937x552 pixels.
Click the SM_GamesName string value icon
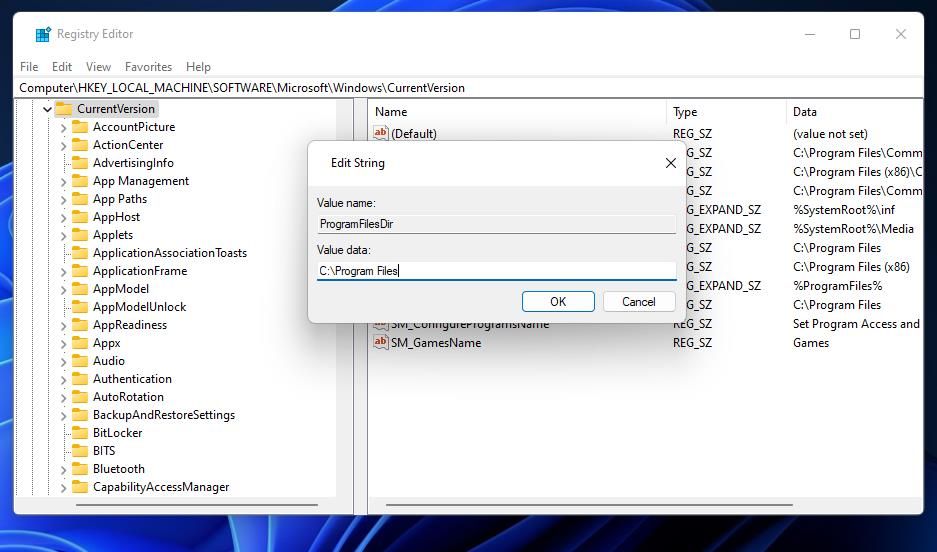pos(381,342)
